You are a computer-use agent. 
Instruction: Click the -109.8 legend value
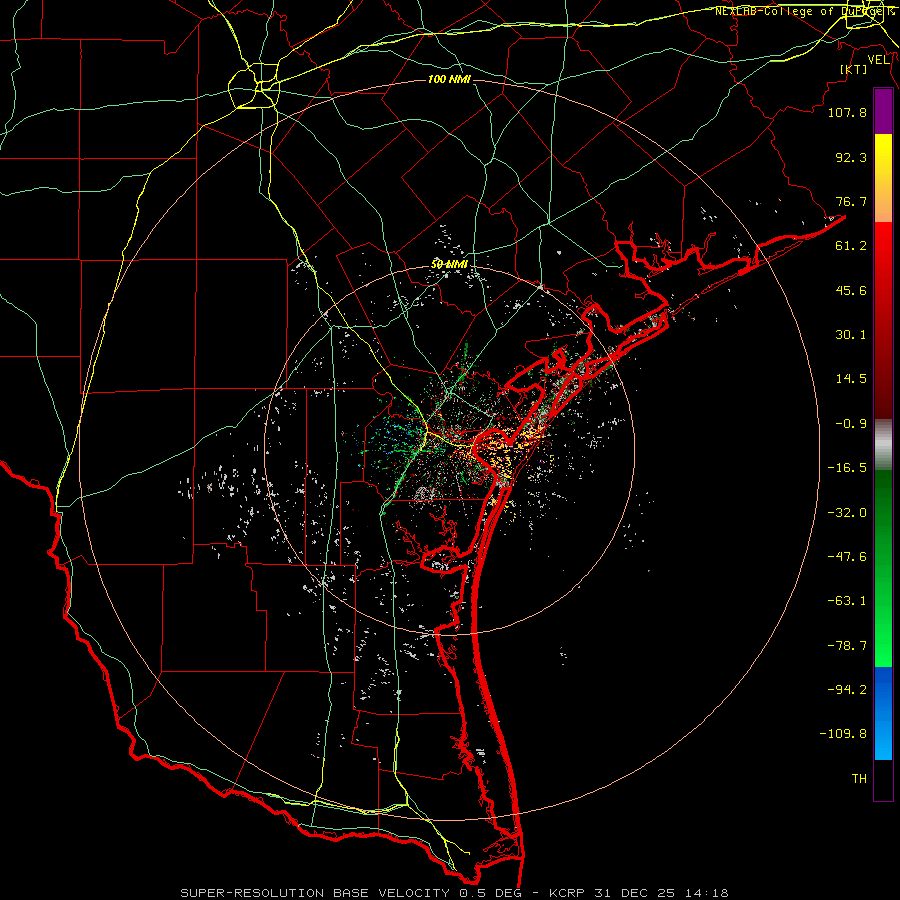coord(843,734)
